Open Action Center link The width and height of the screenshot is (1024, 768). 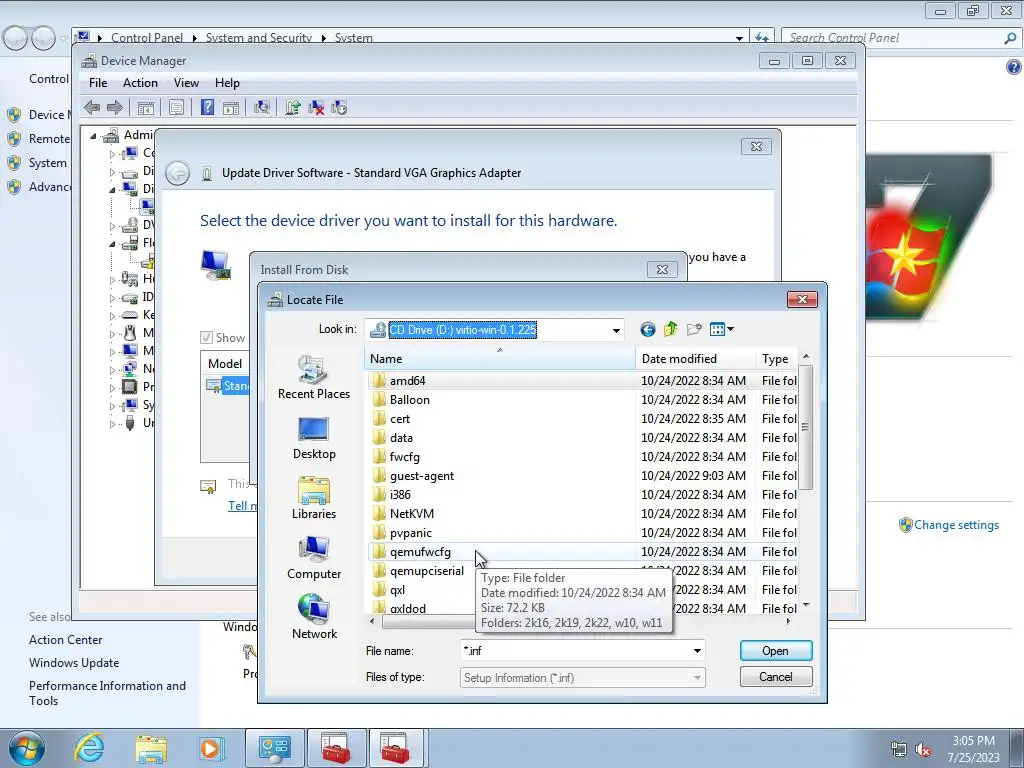tap(65, 640)
